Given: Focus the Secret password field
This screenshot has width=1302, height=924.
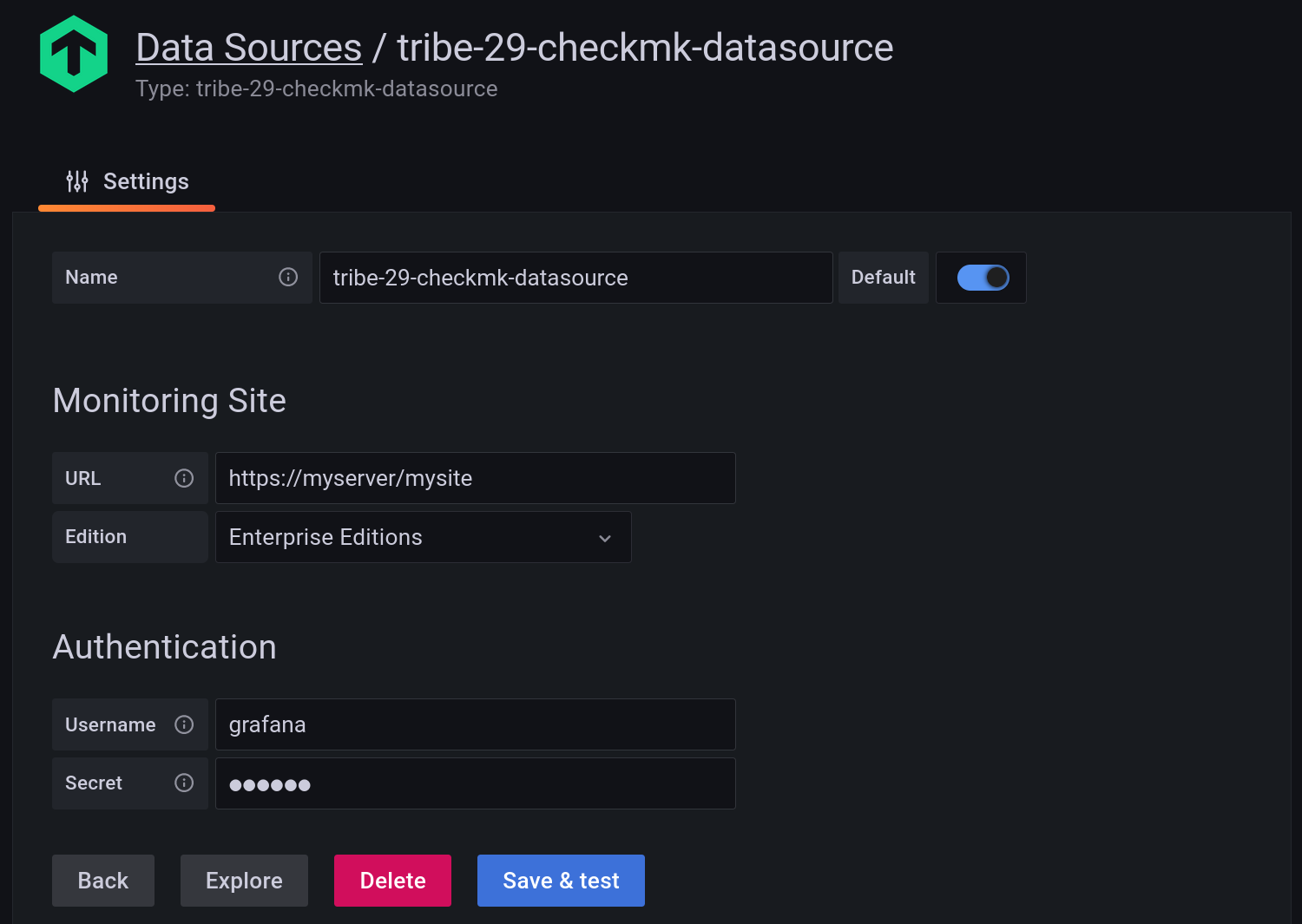Looking at the screenshot, I should 475,783.
